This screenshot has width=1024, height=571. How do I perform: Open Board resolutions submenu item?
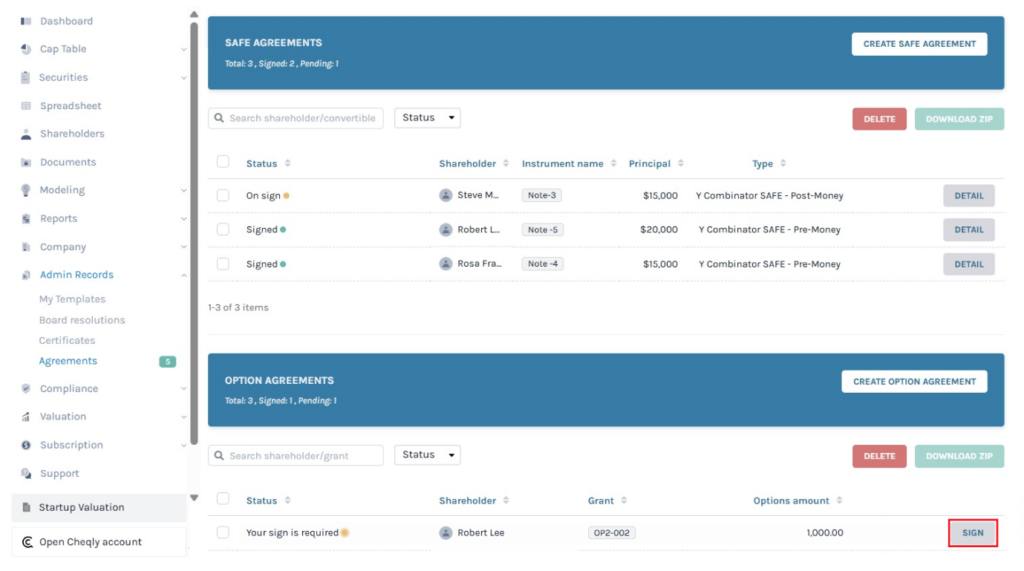(x=82, y=320)
